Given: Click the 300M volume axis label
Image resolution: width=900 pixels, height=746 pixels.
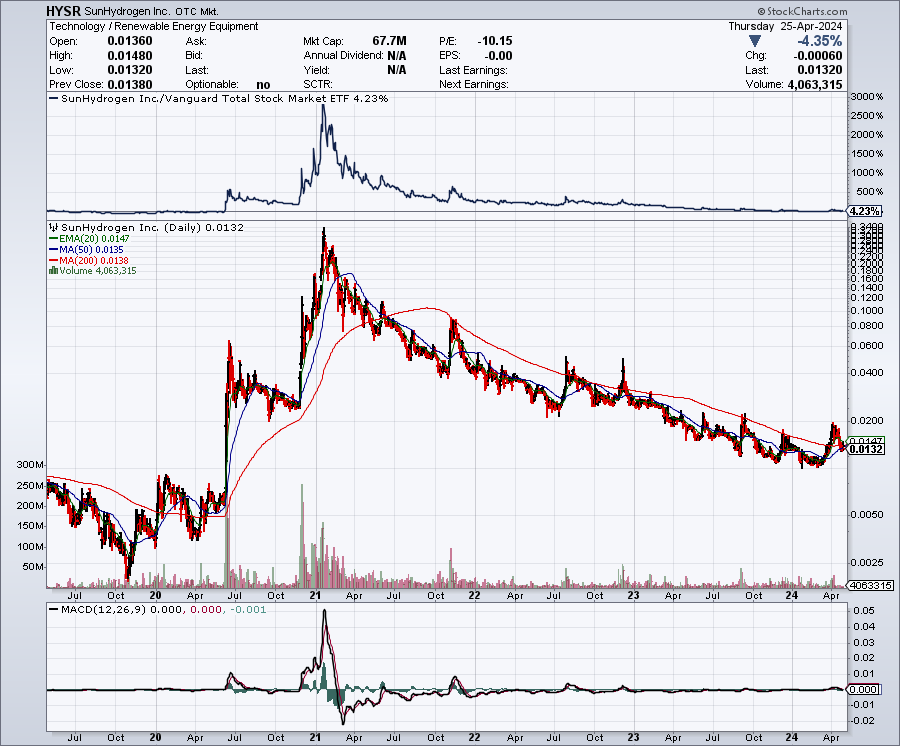Looking at the screenshot, I should click(x=30, y=465).
